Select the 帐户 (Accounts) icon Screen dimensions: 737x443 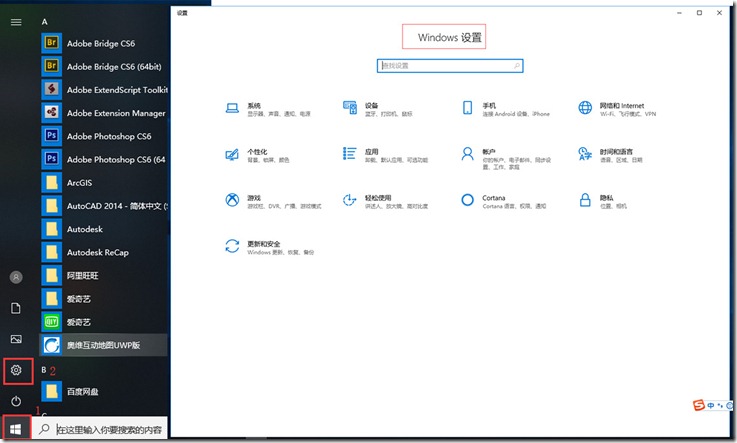click(x=467, y=154)
